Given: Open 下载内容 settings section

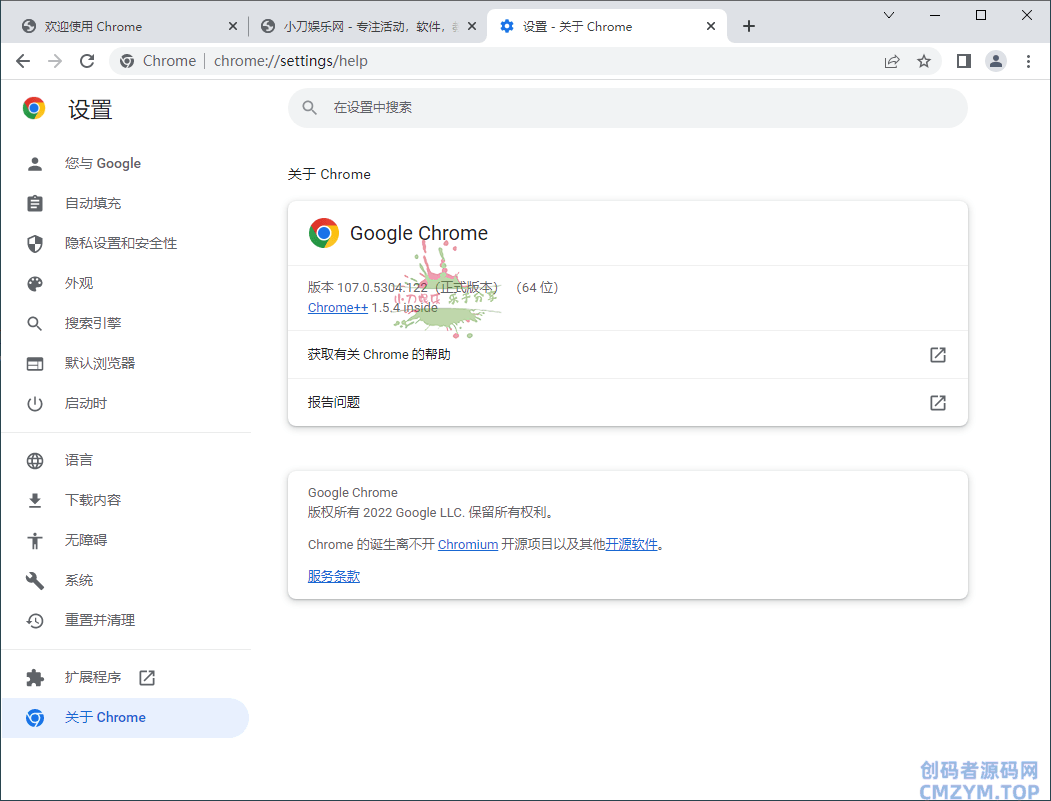Looking at the screenshot, I should pyautogui.click(x=93, y=500).
